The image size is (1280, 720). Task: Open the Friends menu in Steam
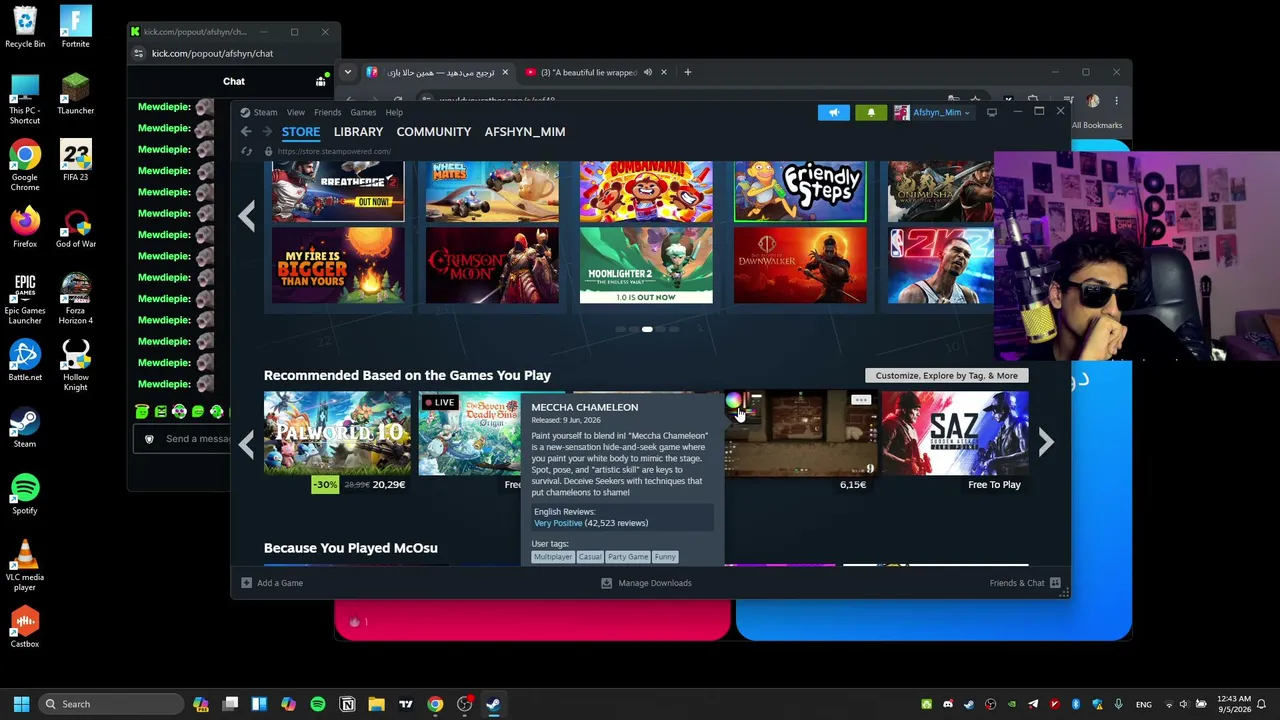pos(327,112)
